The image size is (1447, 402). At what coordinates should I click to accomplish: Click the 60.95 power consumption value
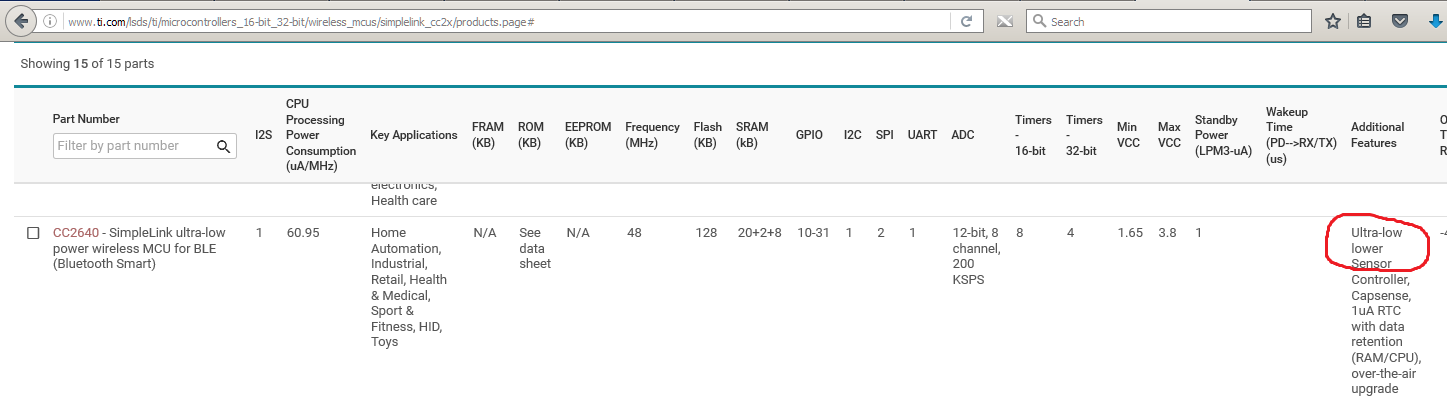[302, 233]
